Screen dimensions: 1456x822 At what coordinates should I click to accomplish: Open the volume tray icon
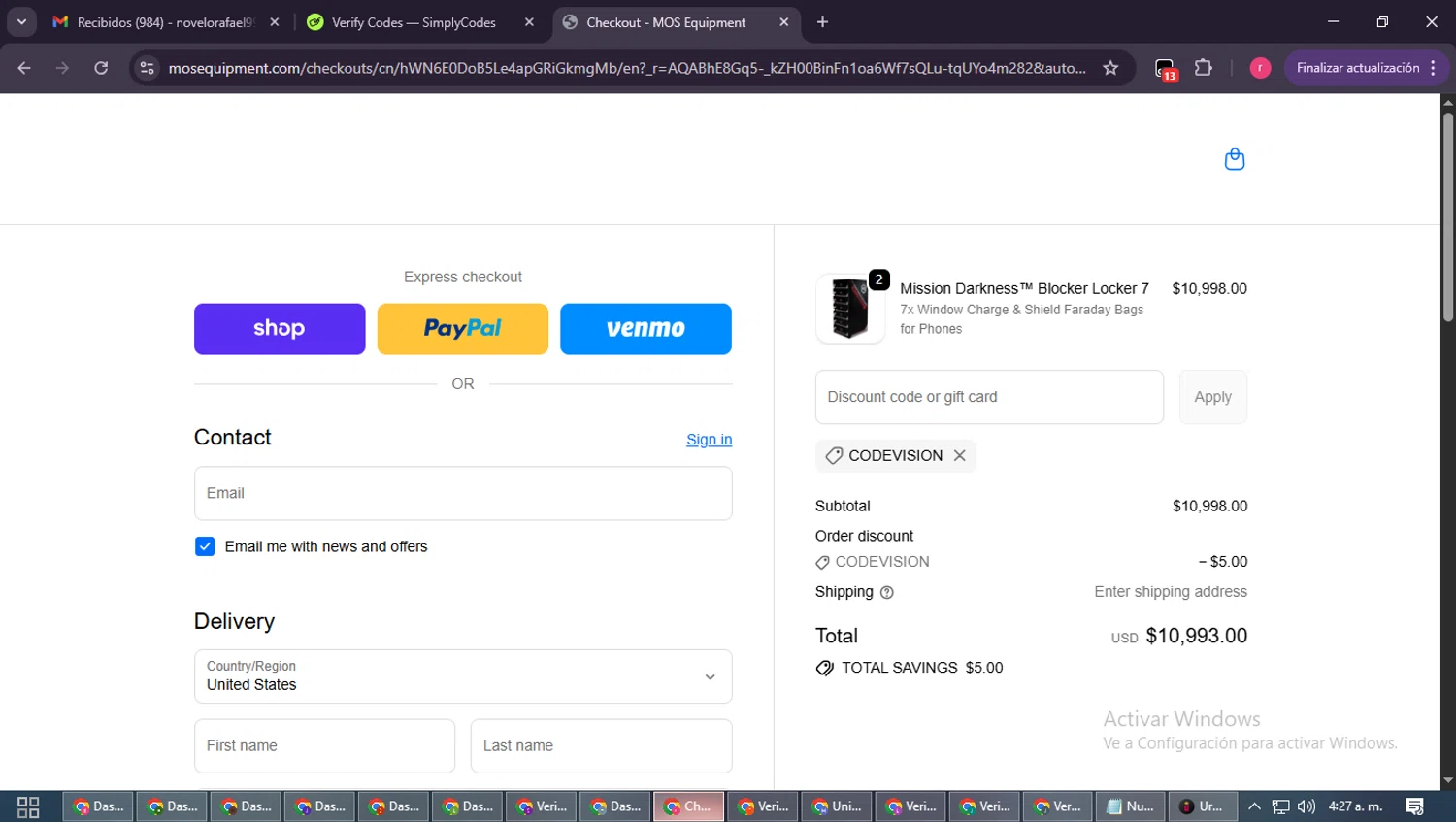pyautogui.click(x=1307, y=806)
